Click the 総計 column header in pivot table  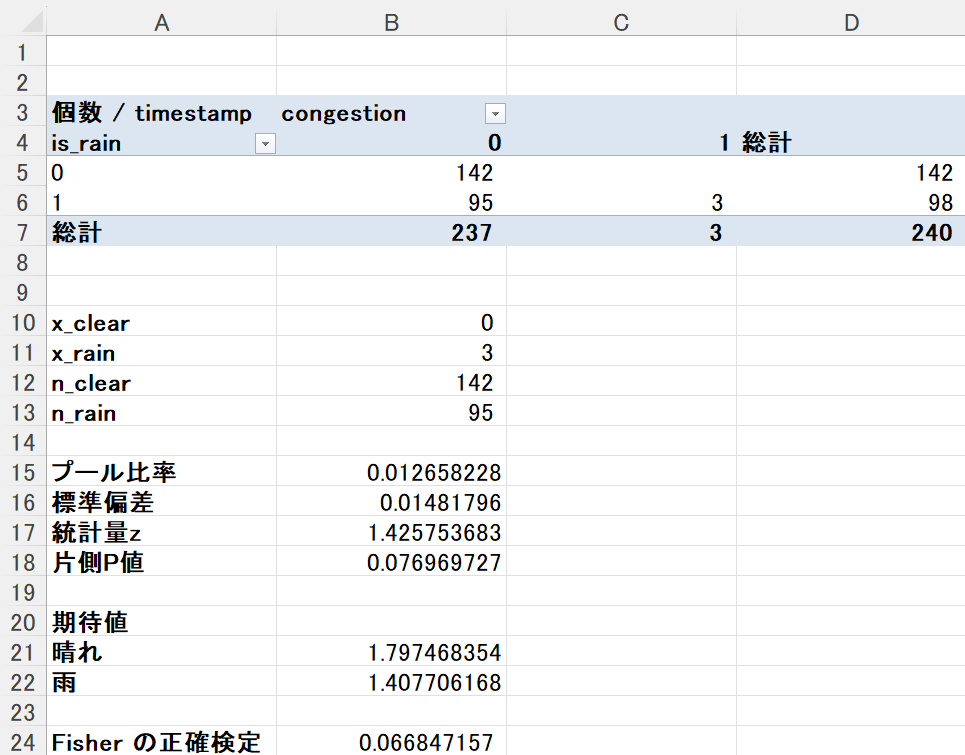pos(851,143)
